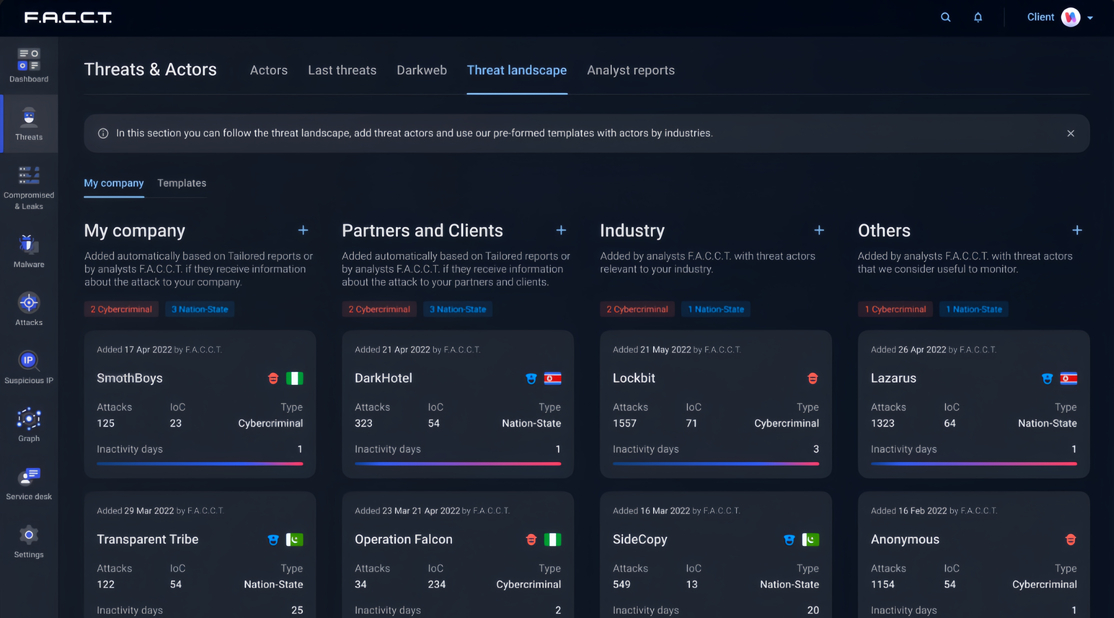Switch to the Templates sub-tab

point(181,183)
